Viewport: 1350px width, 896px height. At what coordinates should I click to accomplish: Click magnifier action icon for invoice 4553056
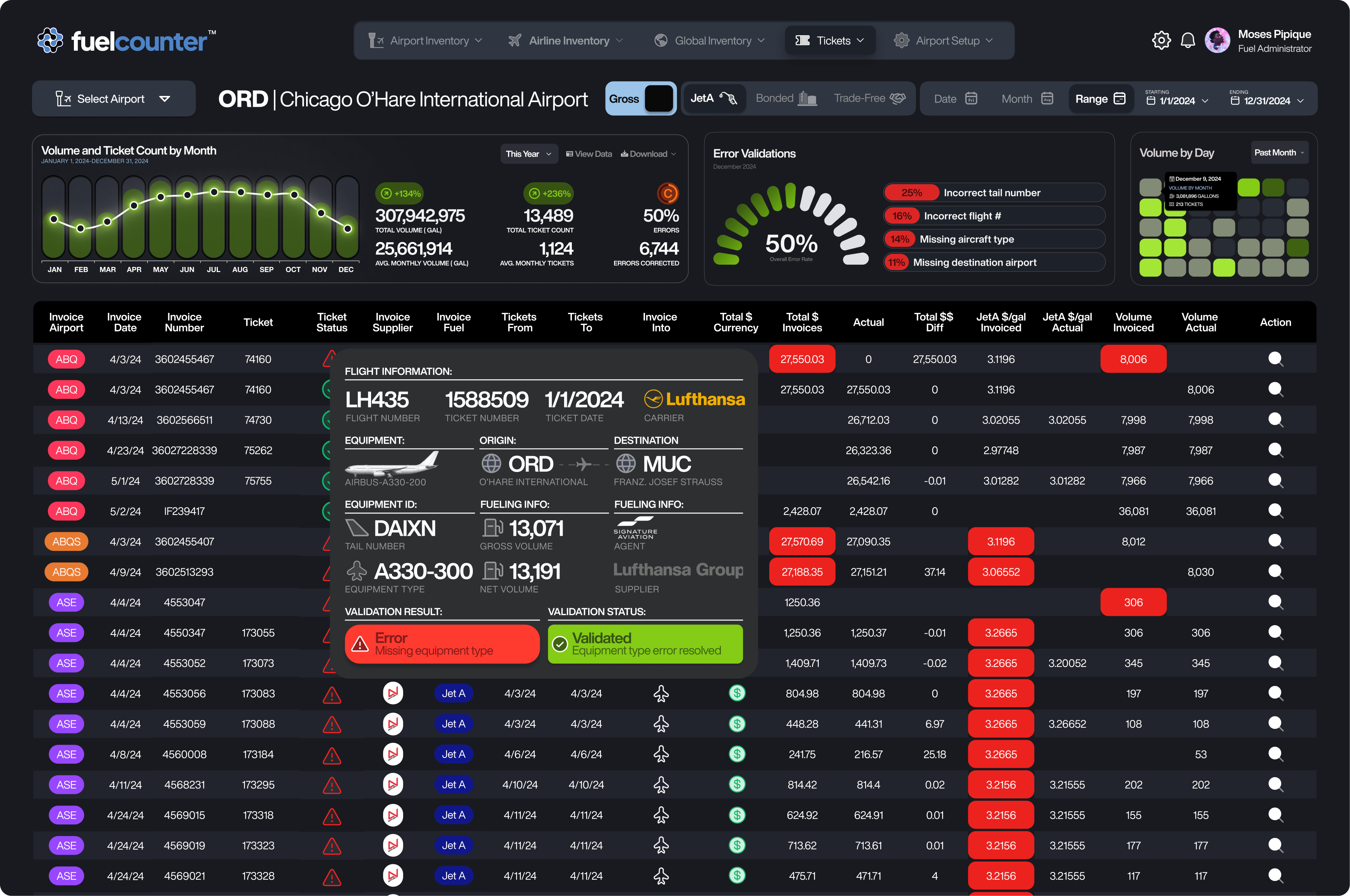1275,694
